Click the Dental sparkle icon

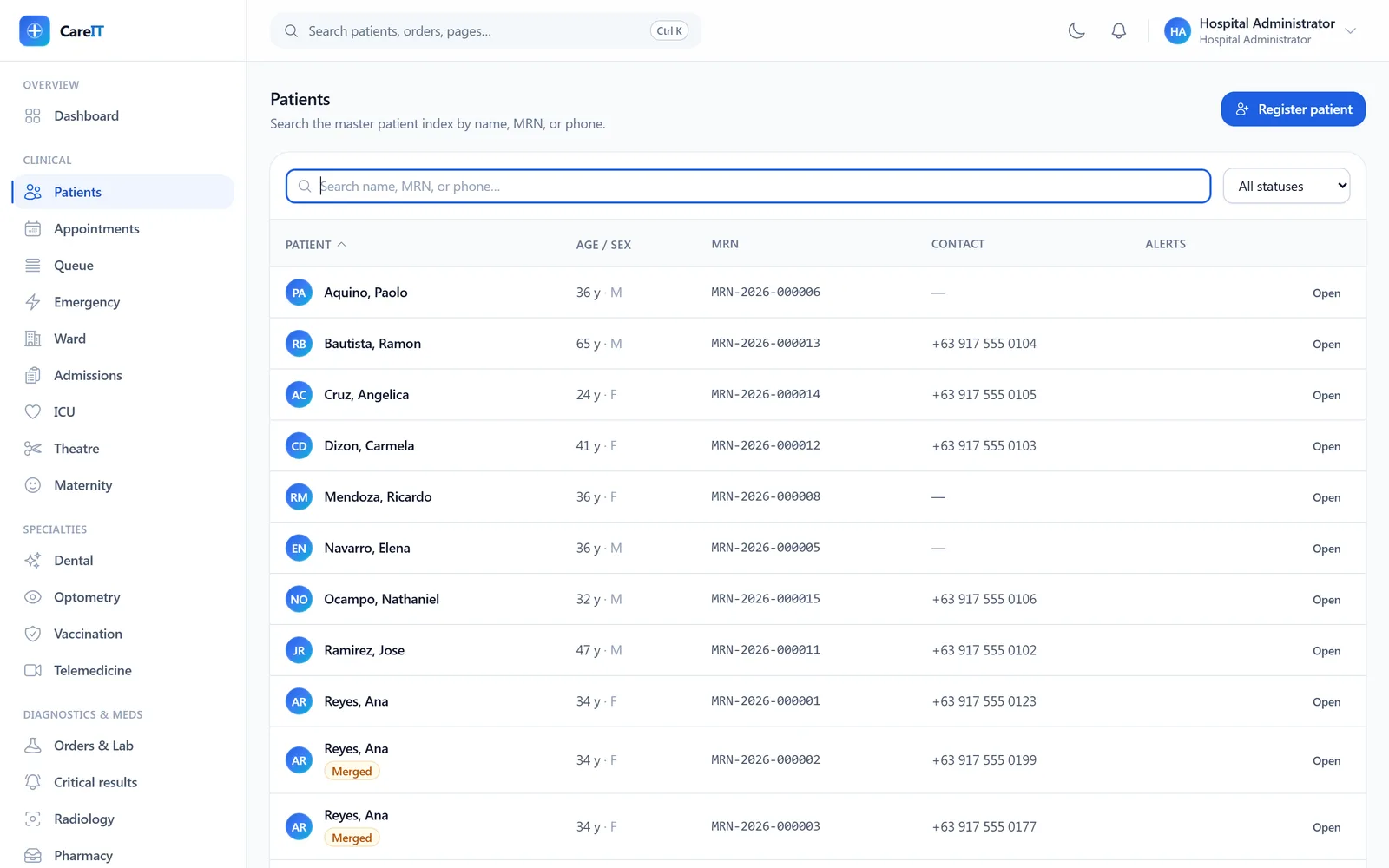(x=33, y=561)
